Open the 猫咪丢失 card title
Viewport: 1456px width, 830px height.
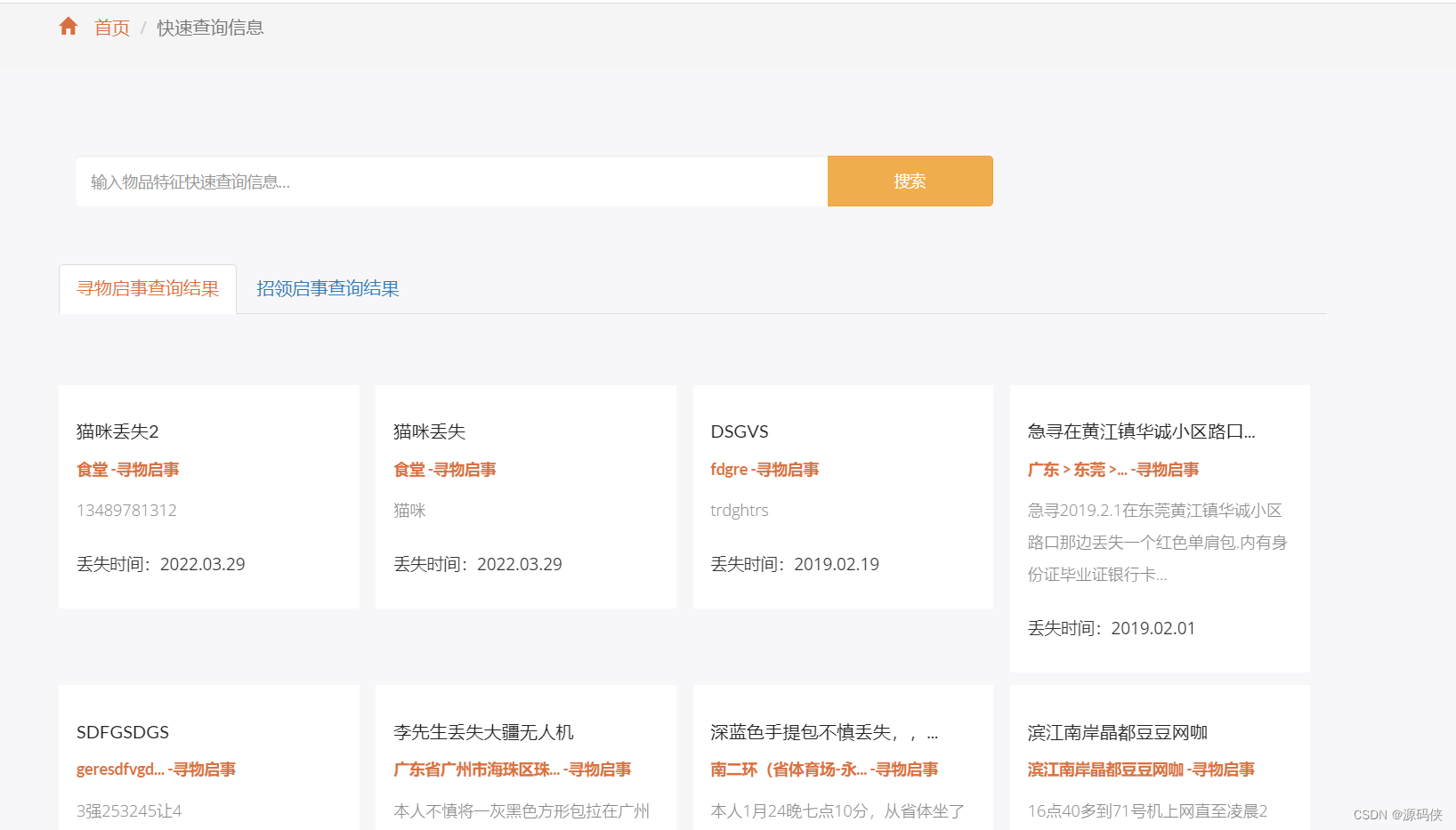[x=430, y=431]
